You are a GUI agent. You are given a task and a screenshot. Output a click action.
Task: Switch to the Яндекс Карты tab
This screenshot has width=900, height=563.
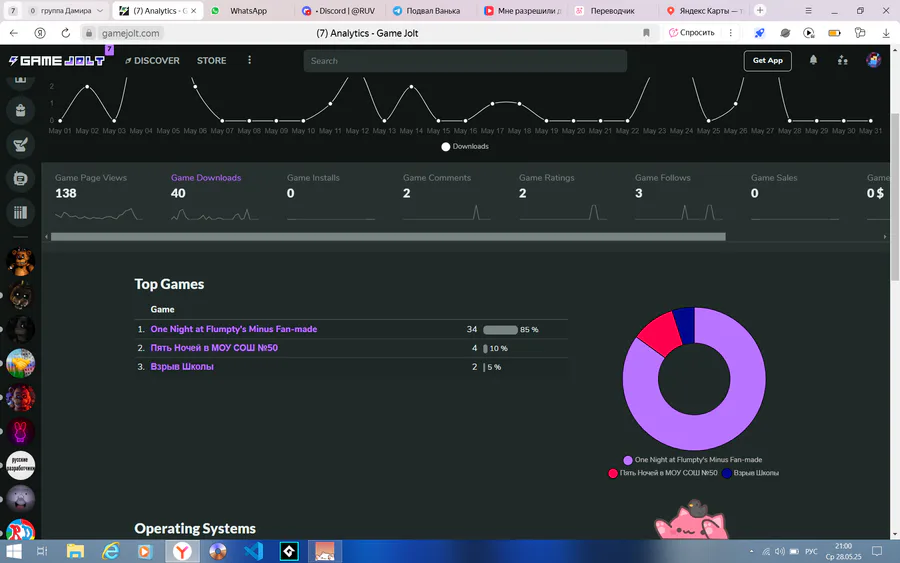pos(704,11)
